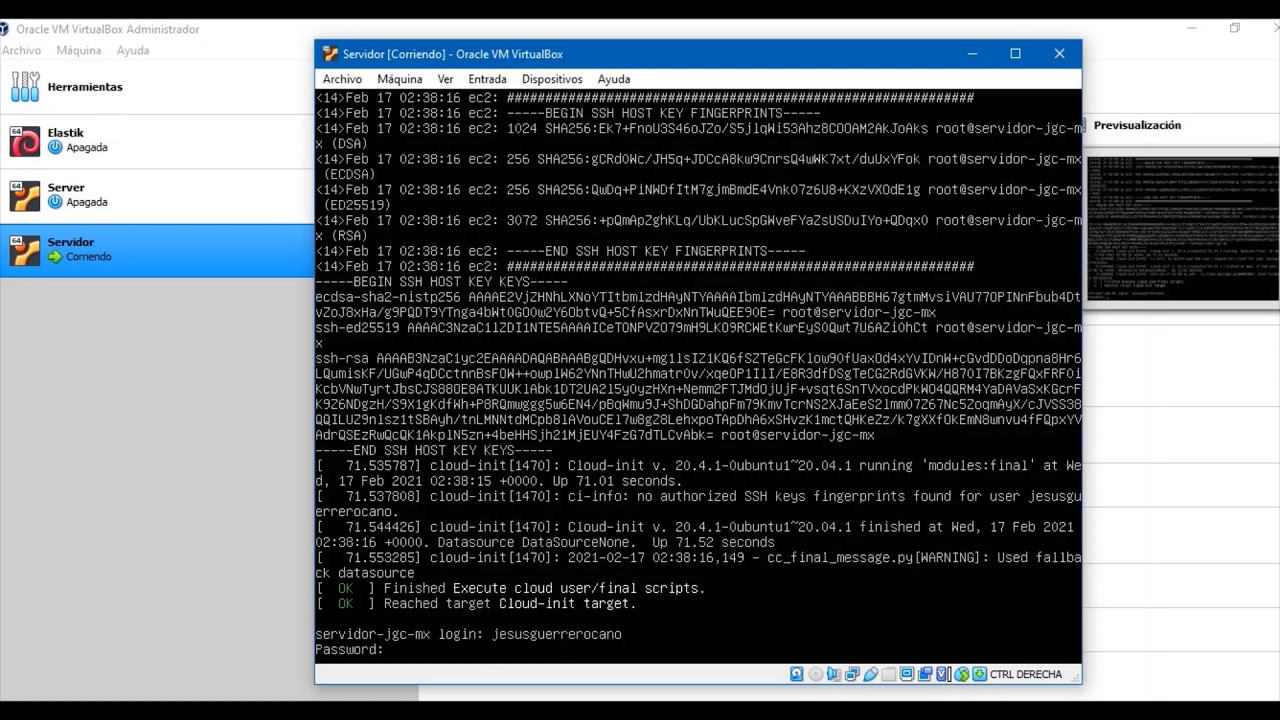Click 'Reached target Cloud-init target' console line
The height and width of the screenshot is (720, 1280).
[x=476, y=604]
